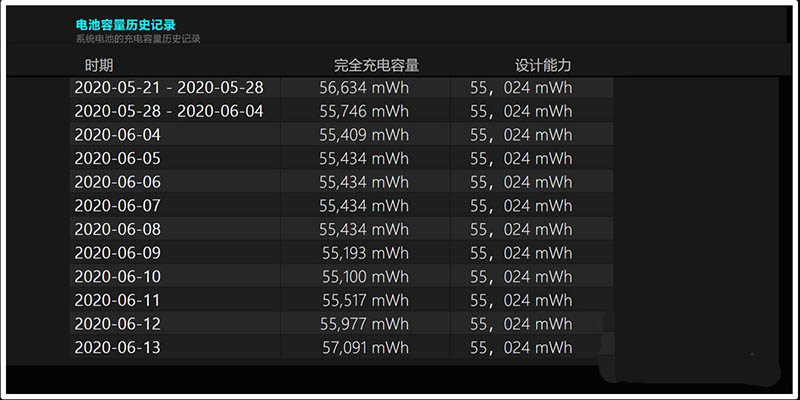Select the 56,634 mWh capacity value

[x=364, y=88]
